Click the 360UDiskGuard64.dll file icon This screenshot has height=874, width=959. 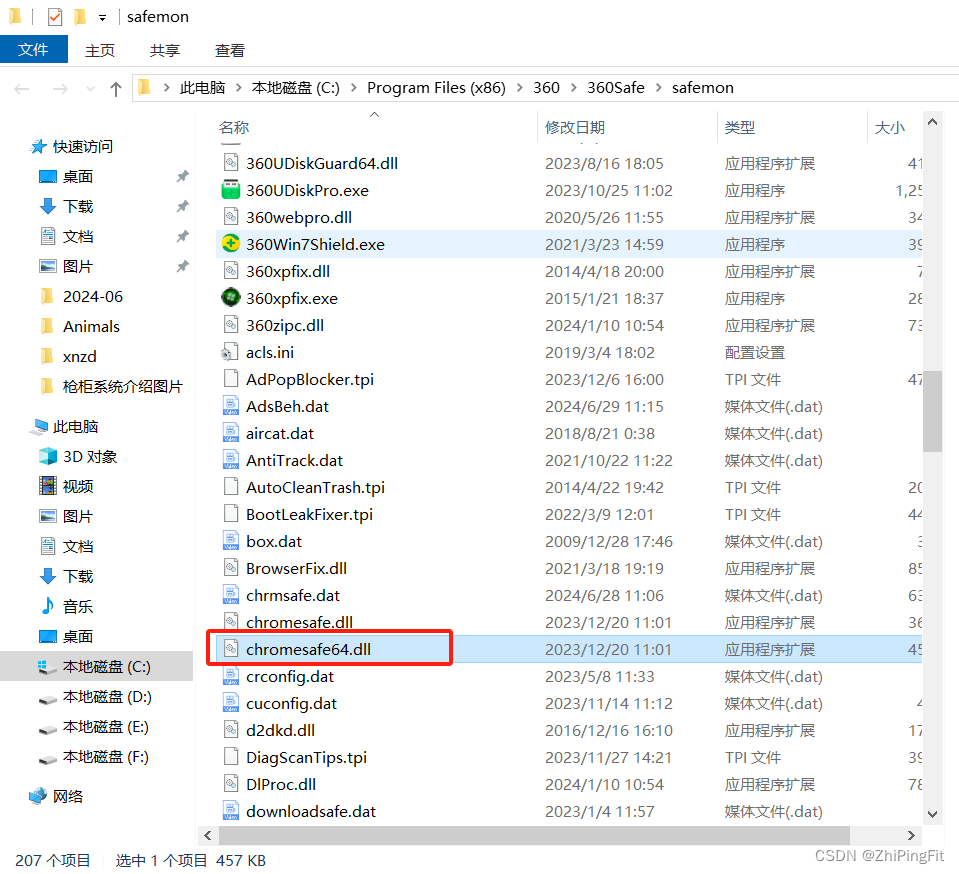[x=231, y=163]
